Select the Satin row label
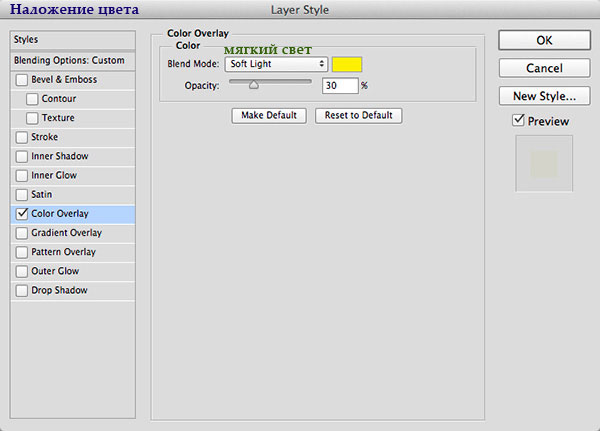This screenshot has width=600, height=431. tap(41, 194)
